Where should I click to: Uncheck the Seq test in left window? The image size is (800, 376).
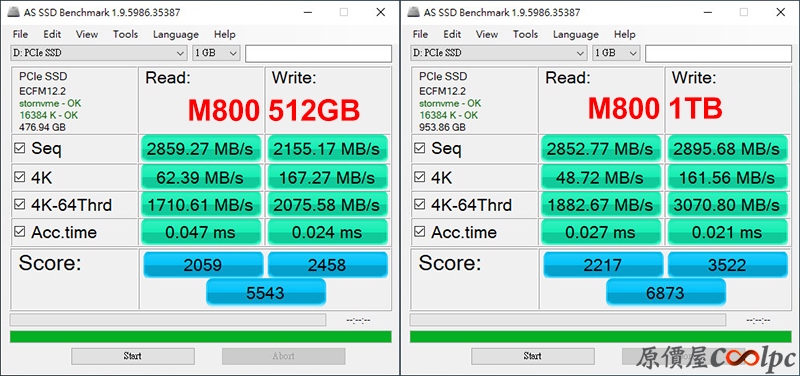click(x=20, y=148)
